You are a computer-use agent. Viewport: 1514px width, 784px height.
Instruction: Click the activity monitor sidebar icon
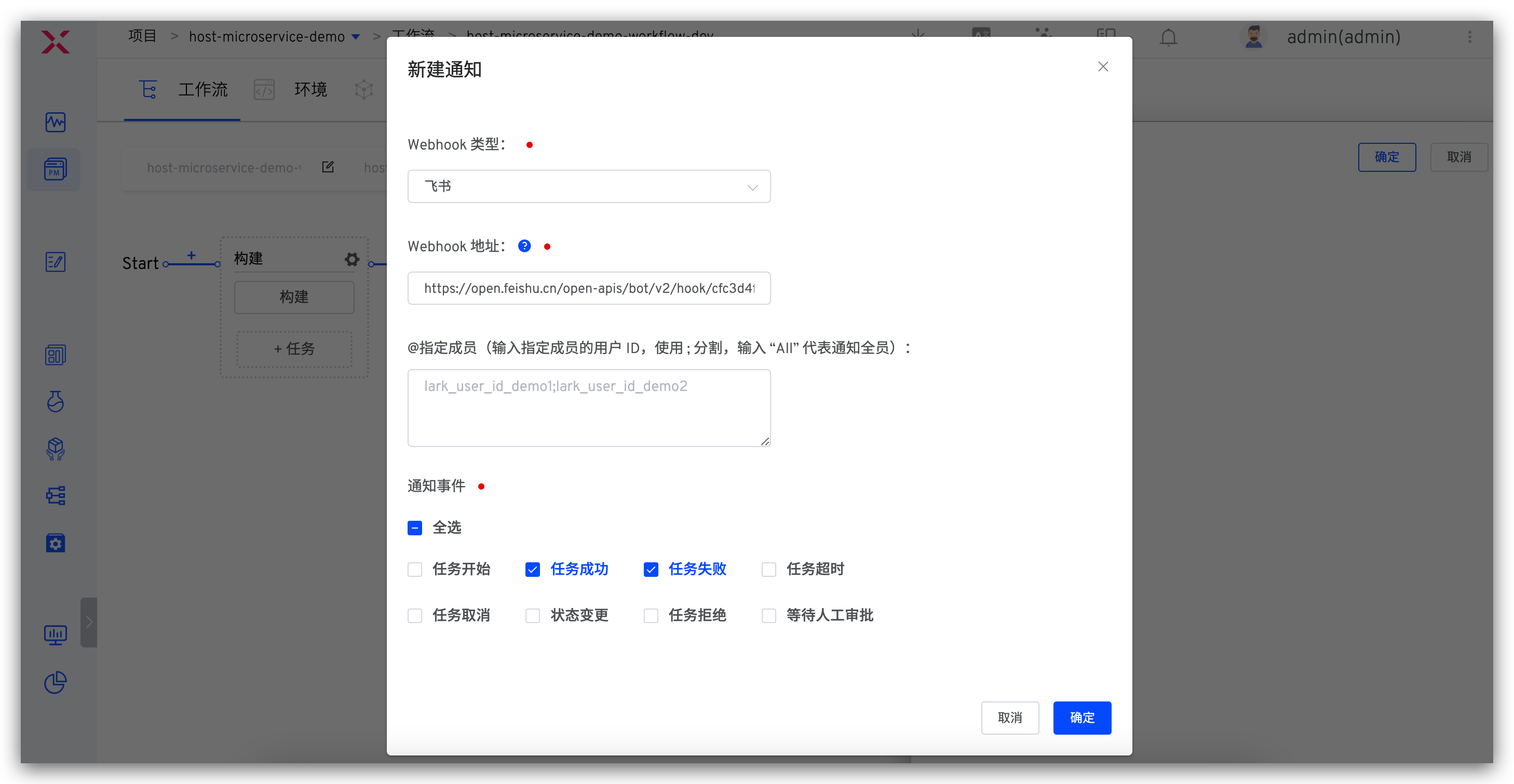pos(55,122)
